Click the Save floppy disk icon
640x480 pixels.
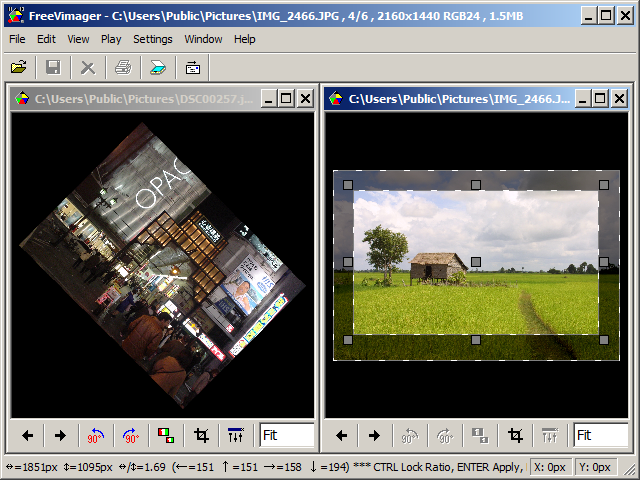pos(53,67)
